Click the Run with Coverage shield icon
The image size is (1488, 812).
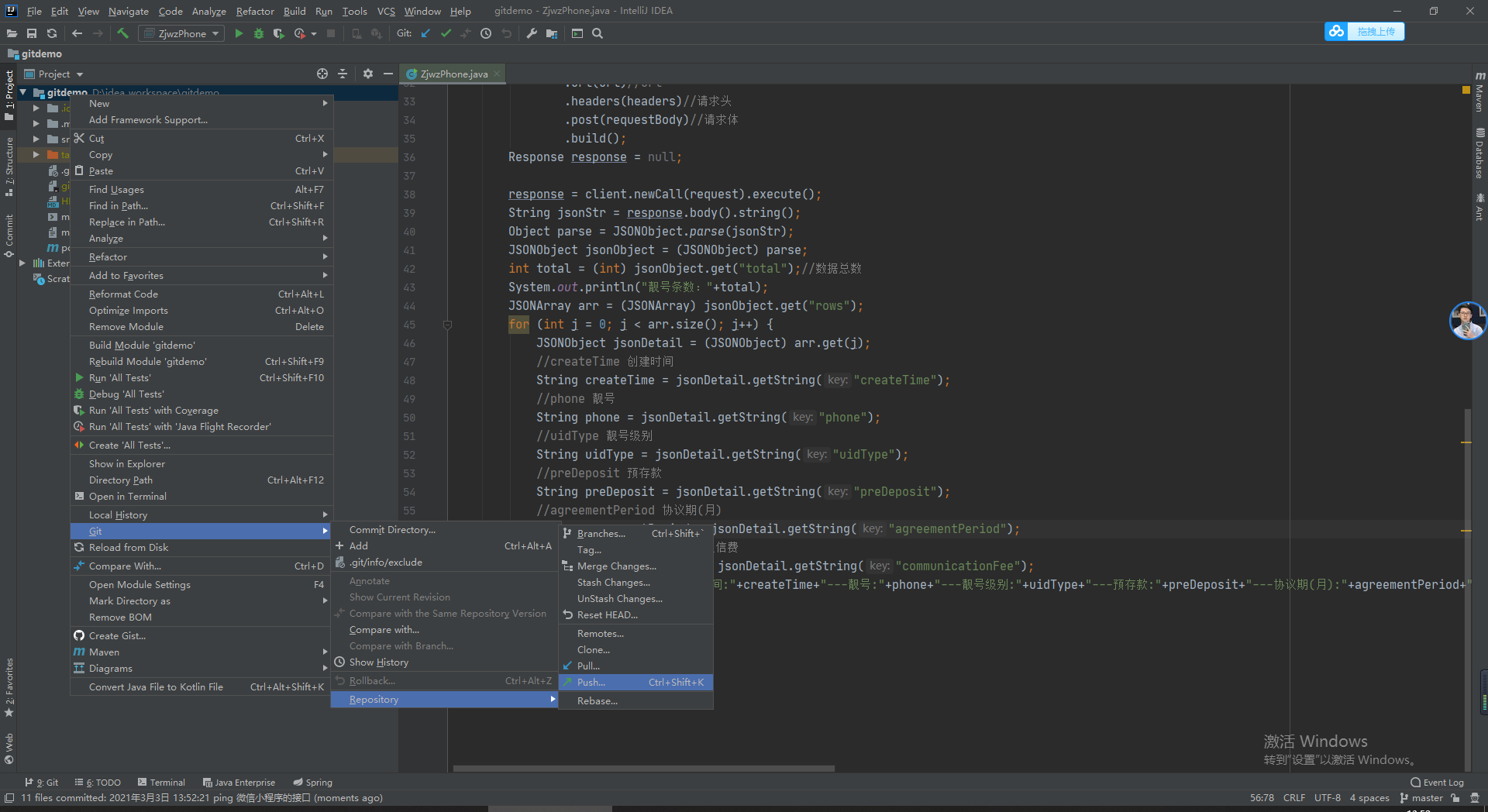[279, 33]
